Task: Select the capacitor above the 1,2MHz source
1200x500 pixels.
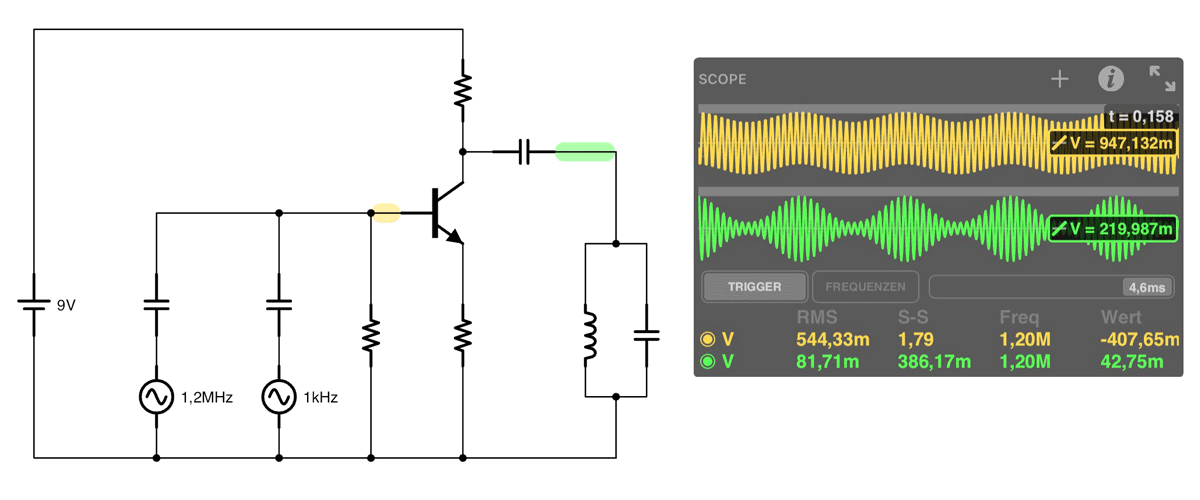Action: point(157,304)
